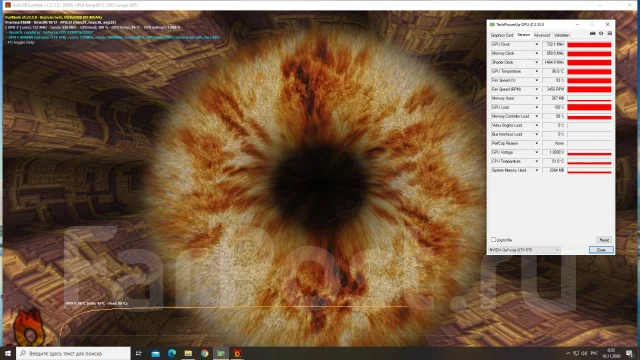The width and height of the screenshot is (640, 360).
Task: Open the taskbar clock and date
Action: tap(611, 353)
